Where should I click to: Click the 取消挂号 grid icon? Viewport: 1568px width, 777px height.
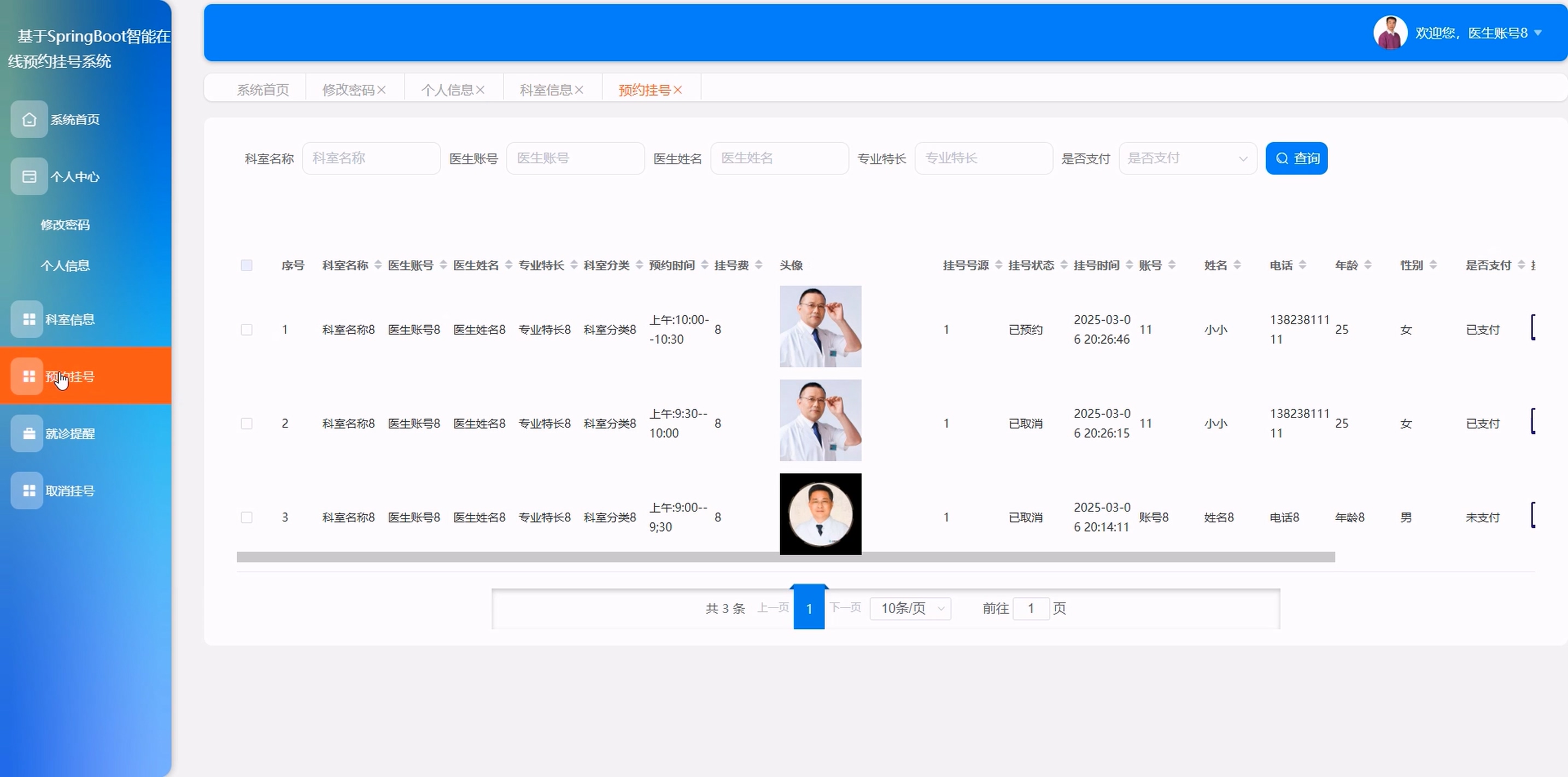point(28,491)
